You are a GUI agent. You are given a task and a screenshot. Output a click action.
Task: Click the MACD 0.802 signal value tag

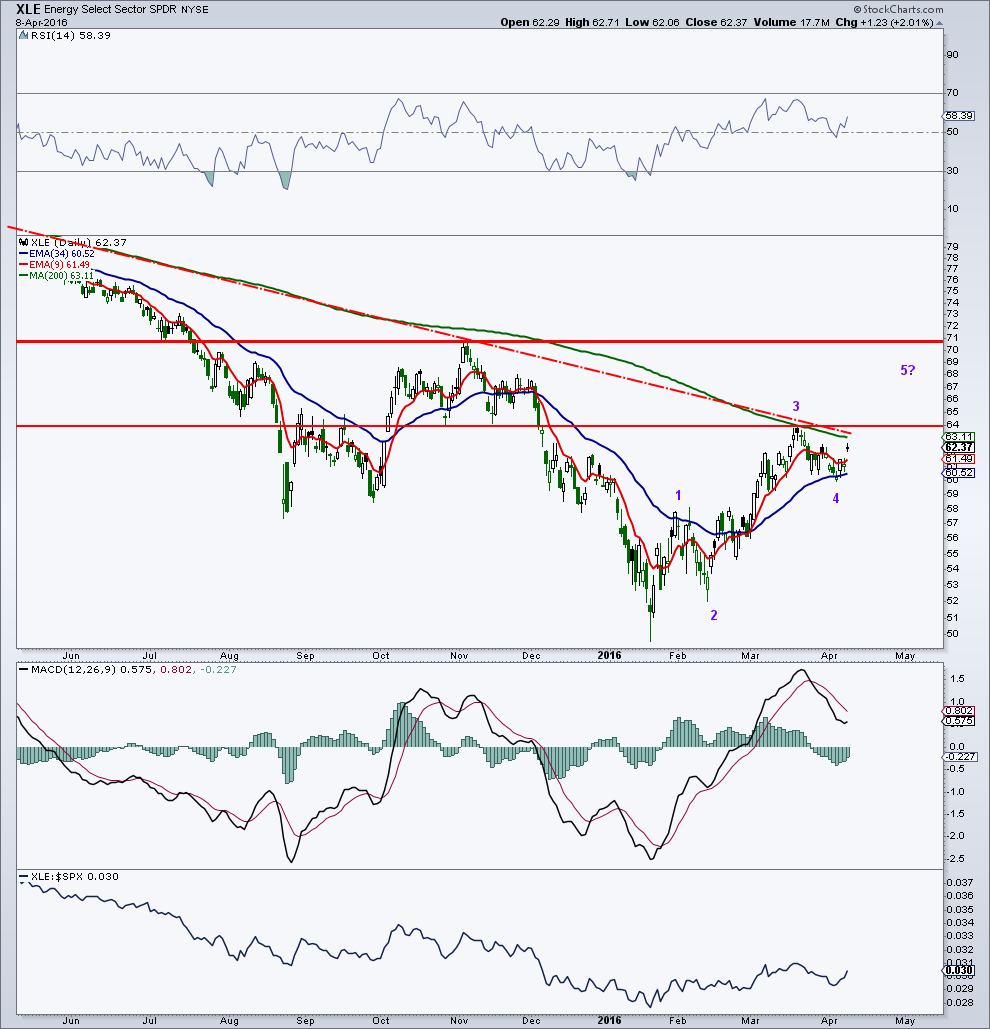click(959, 711)
